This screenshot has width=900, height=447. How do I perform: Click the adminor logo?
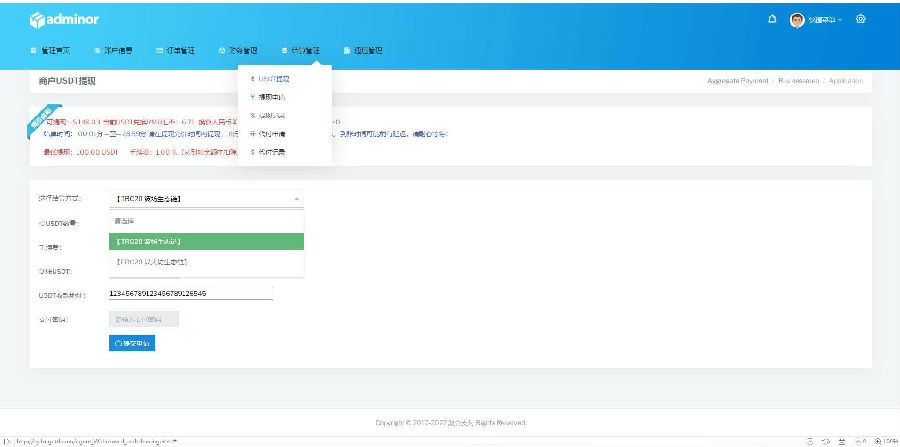point(64,20)
